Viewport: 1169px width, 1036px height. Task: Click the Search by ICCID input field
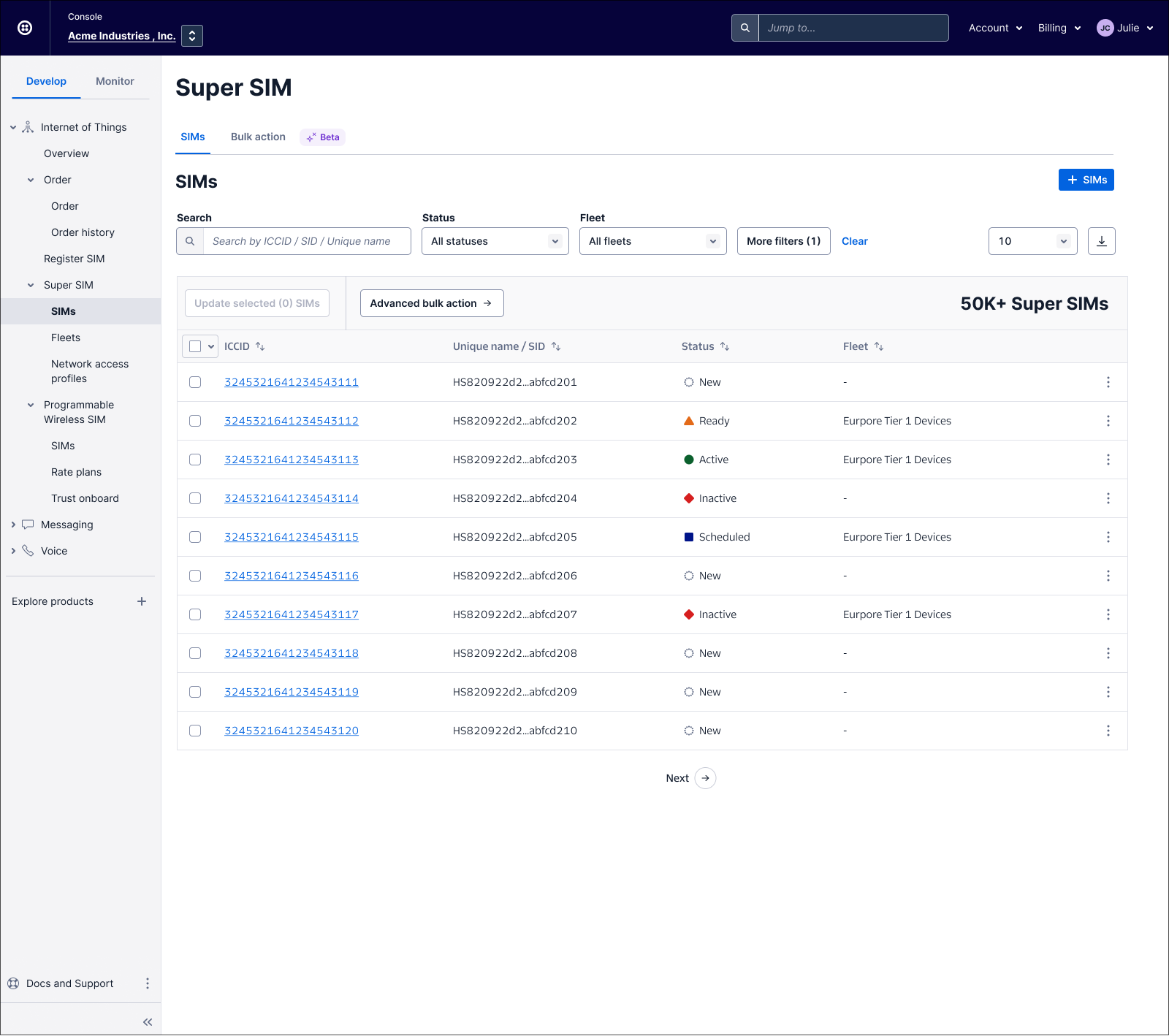tap(307, 241)
